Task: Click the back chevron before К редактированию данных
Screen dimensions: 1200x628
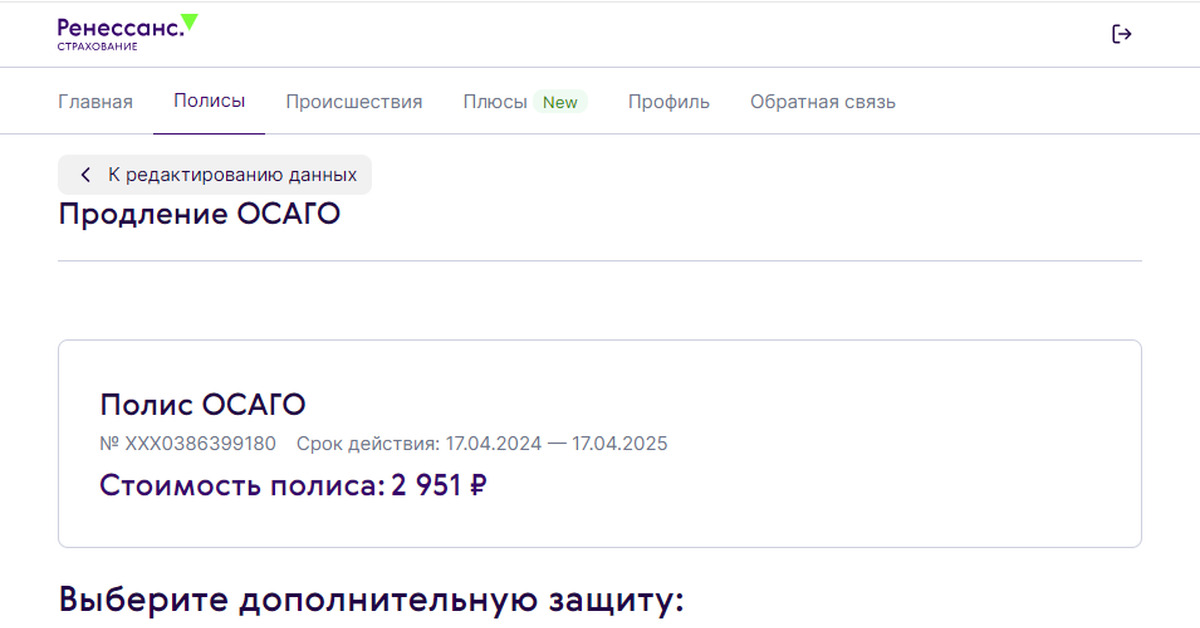Action: 86,175
